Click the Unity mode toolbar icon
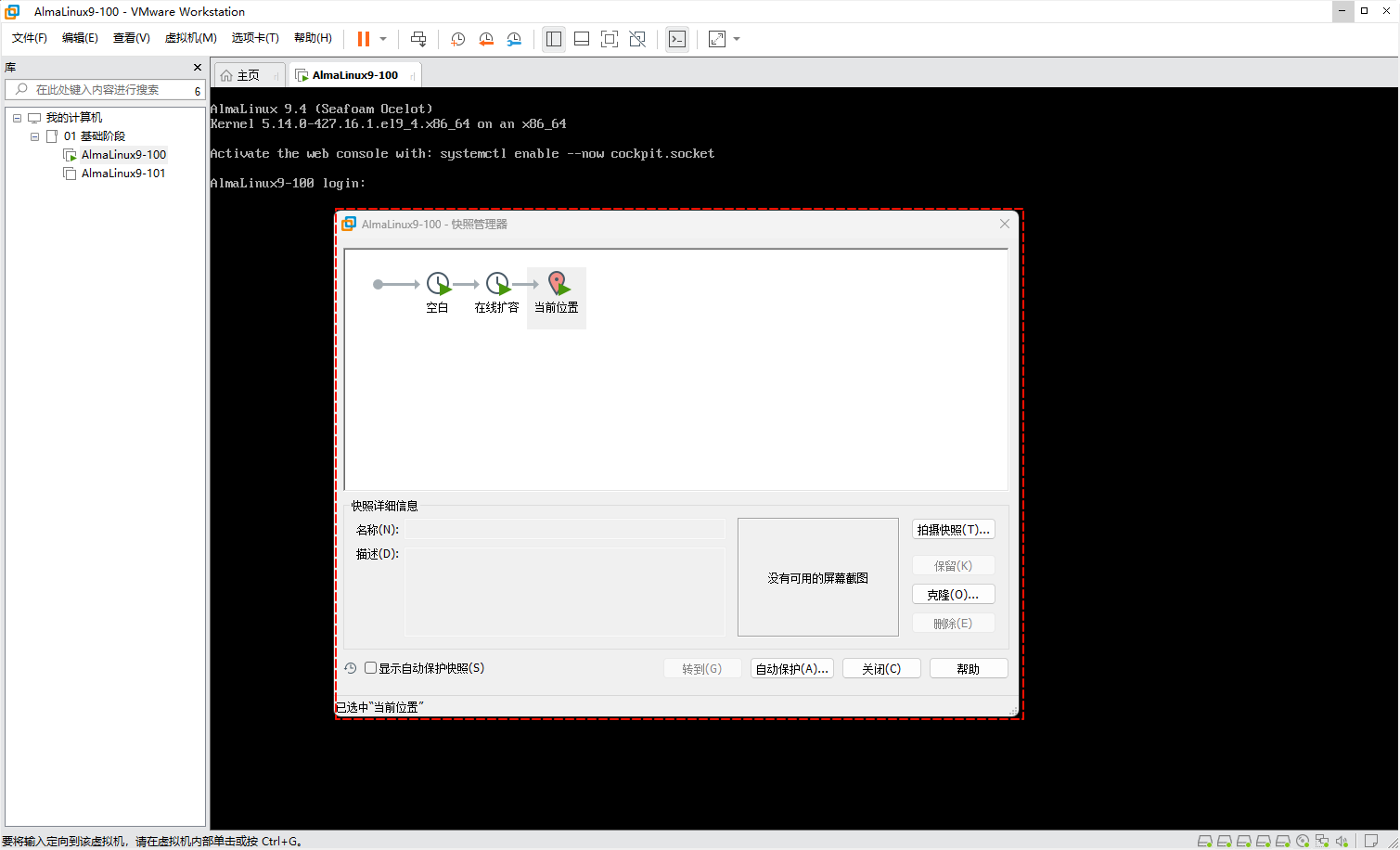Viewport: 1400px width, 850px height. pos(637,39)
